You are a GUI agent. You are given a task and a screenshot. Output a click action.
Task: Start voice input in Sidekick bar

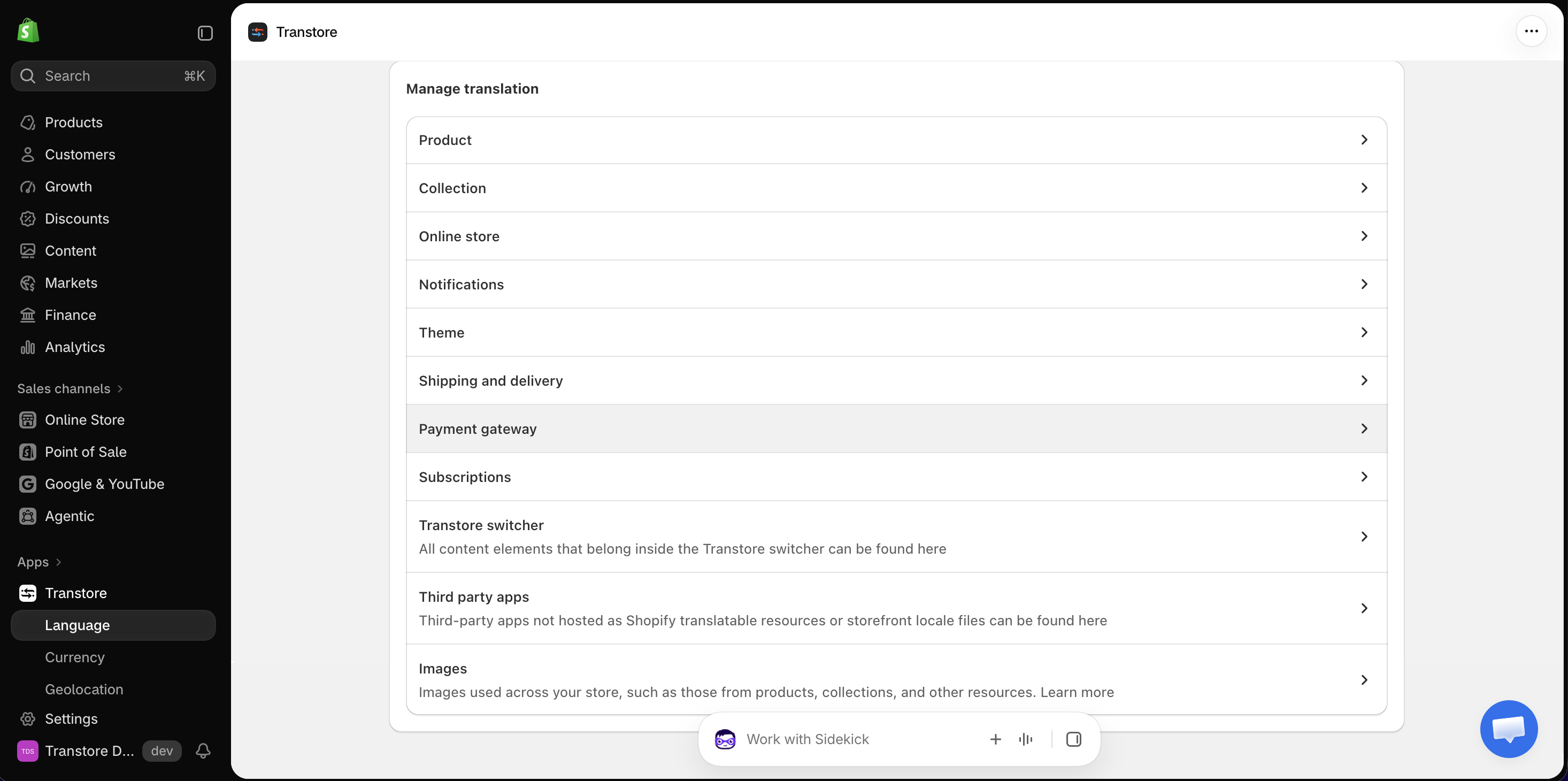pyautogui.click(x=1026, y=739)
